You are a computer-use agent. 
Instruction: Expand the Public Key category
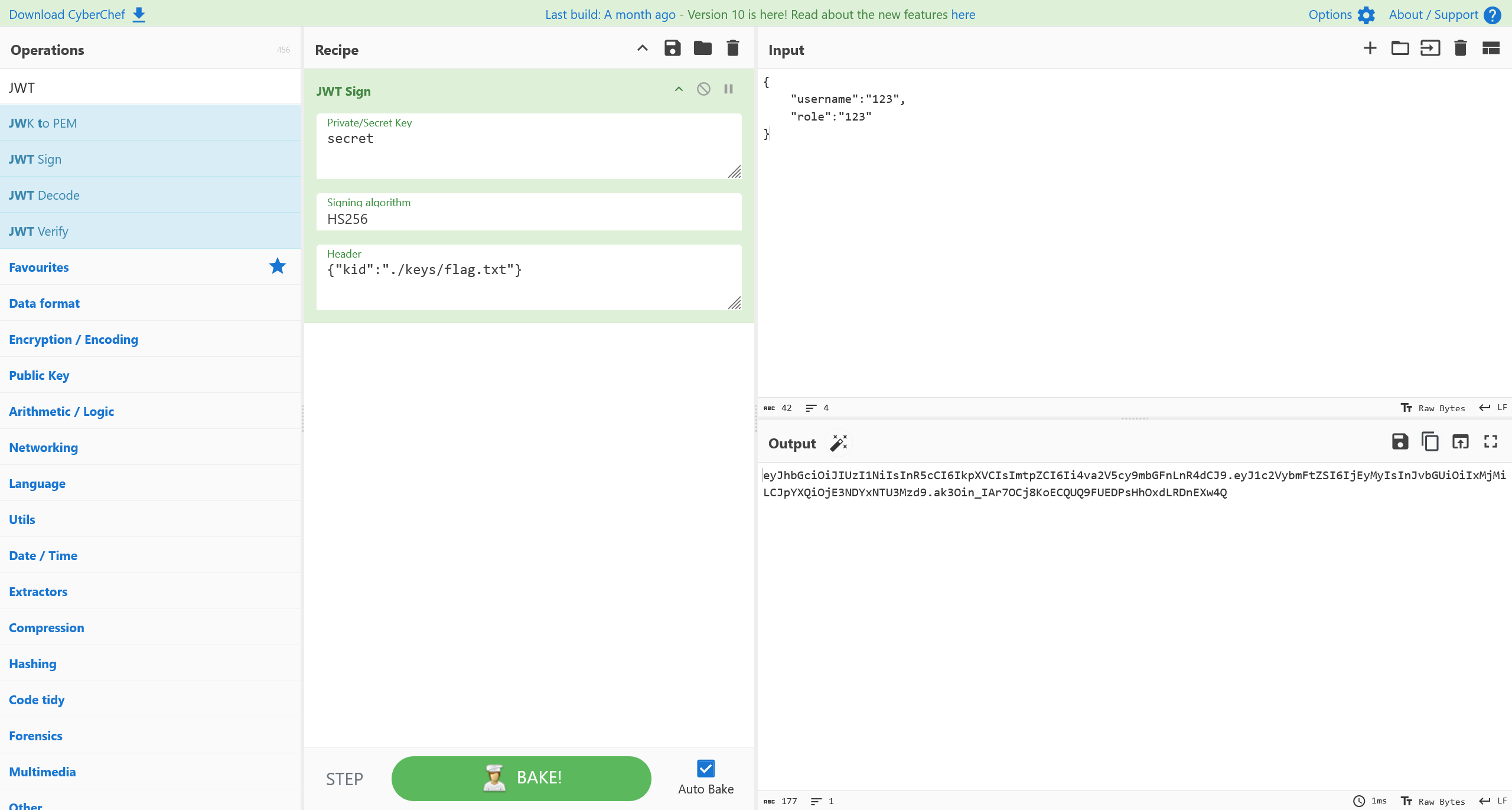[150, 375]
